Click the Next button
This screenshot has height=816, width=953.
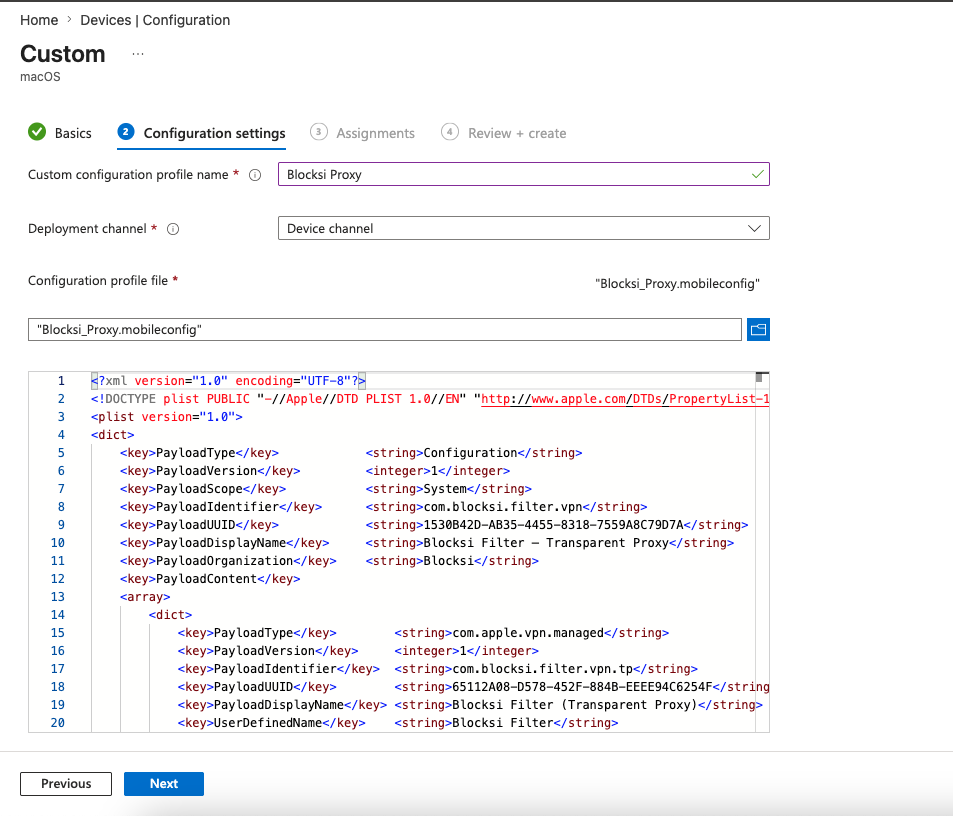click(x=163, y=784)
